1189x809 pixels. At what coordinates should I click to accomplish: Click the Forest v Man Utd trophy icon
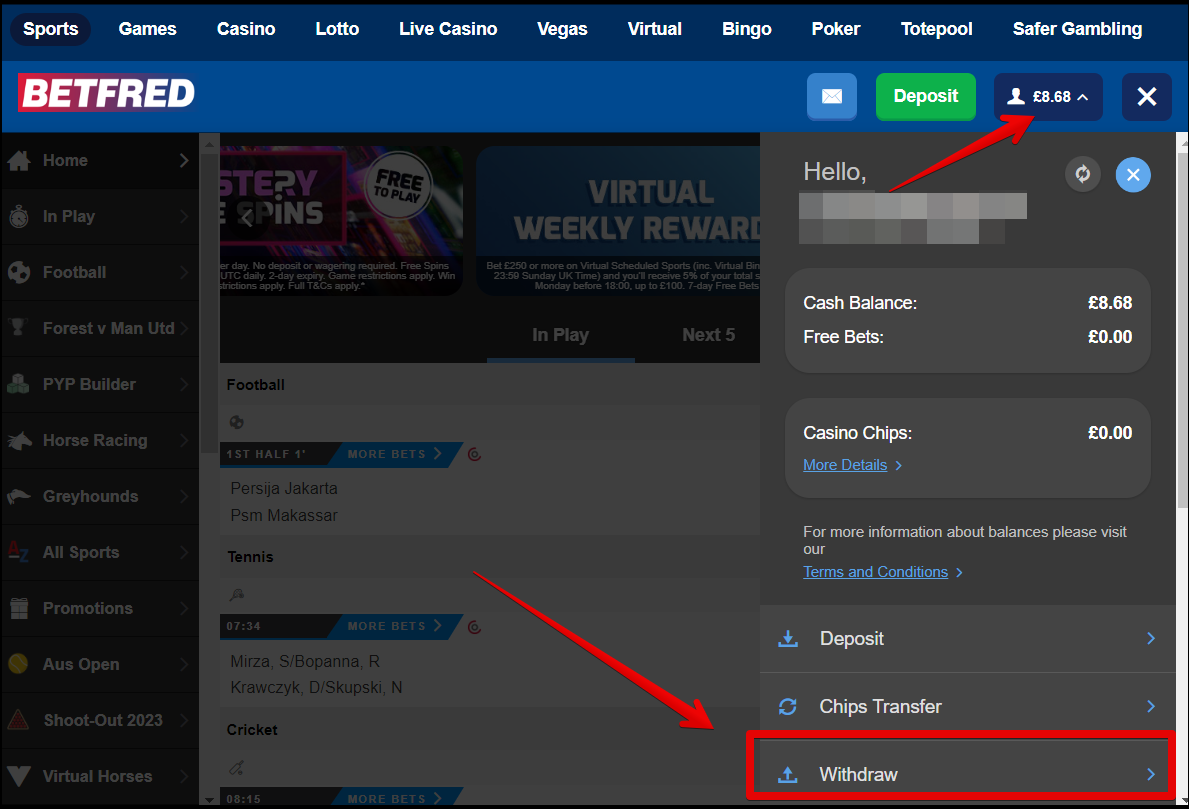click(18, 328)
